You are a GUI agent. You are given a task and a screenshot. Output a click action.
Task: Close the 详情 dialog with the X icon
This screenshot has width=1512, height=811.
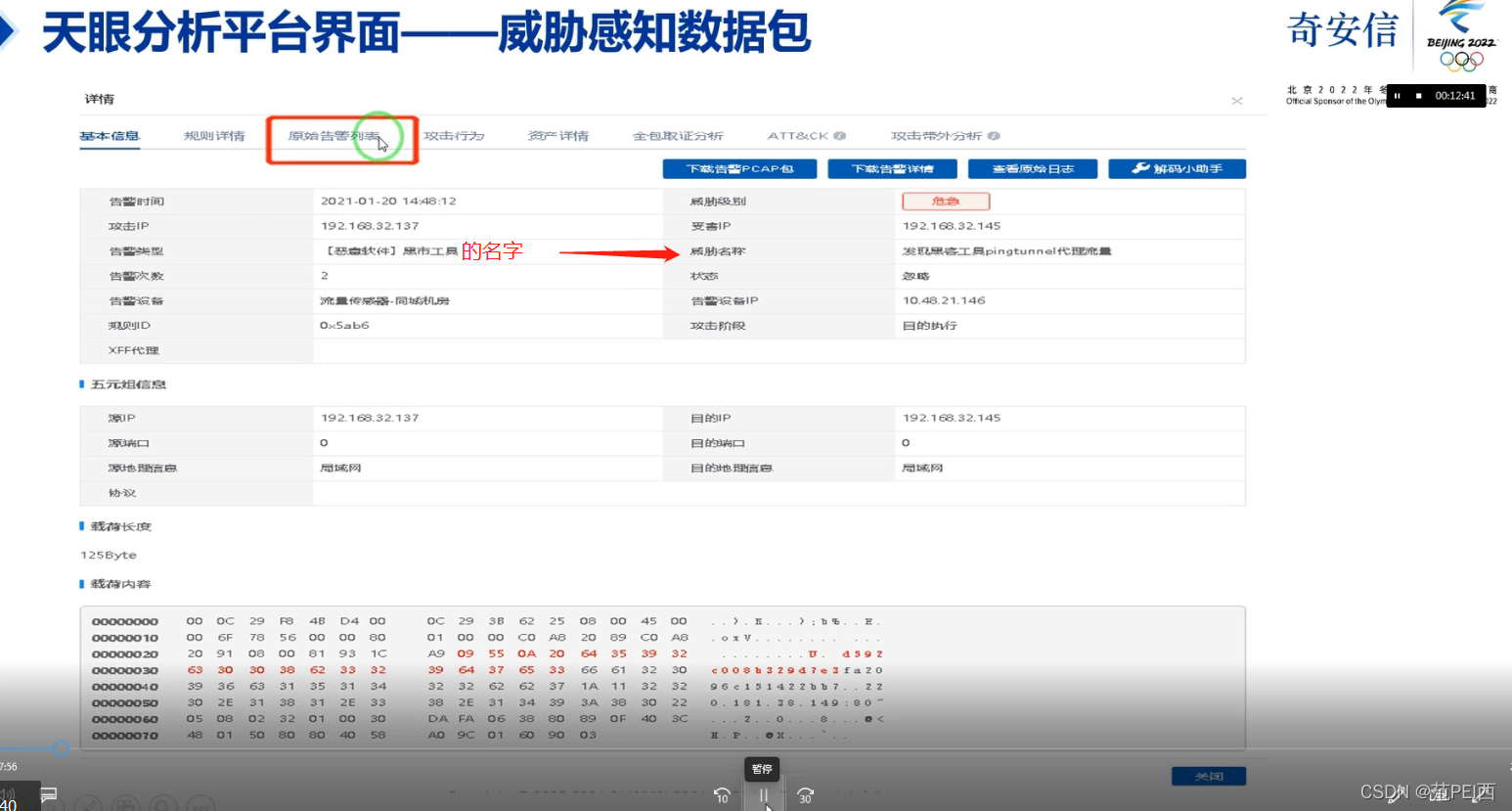[1237, 101]
